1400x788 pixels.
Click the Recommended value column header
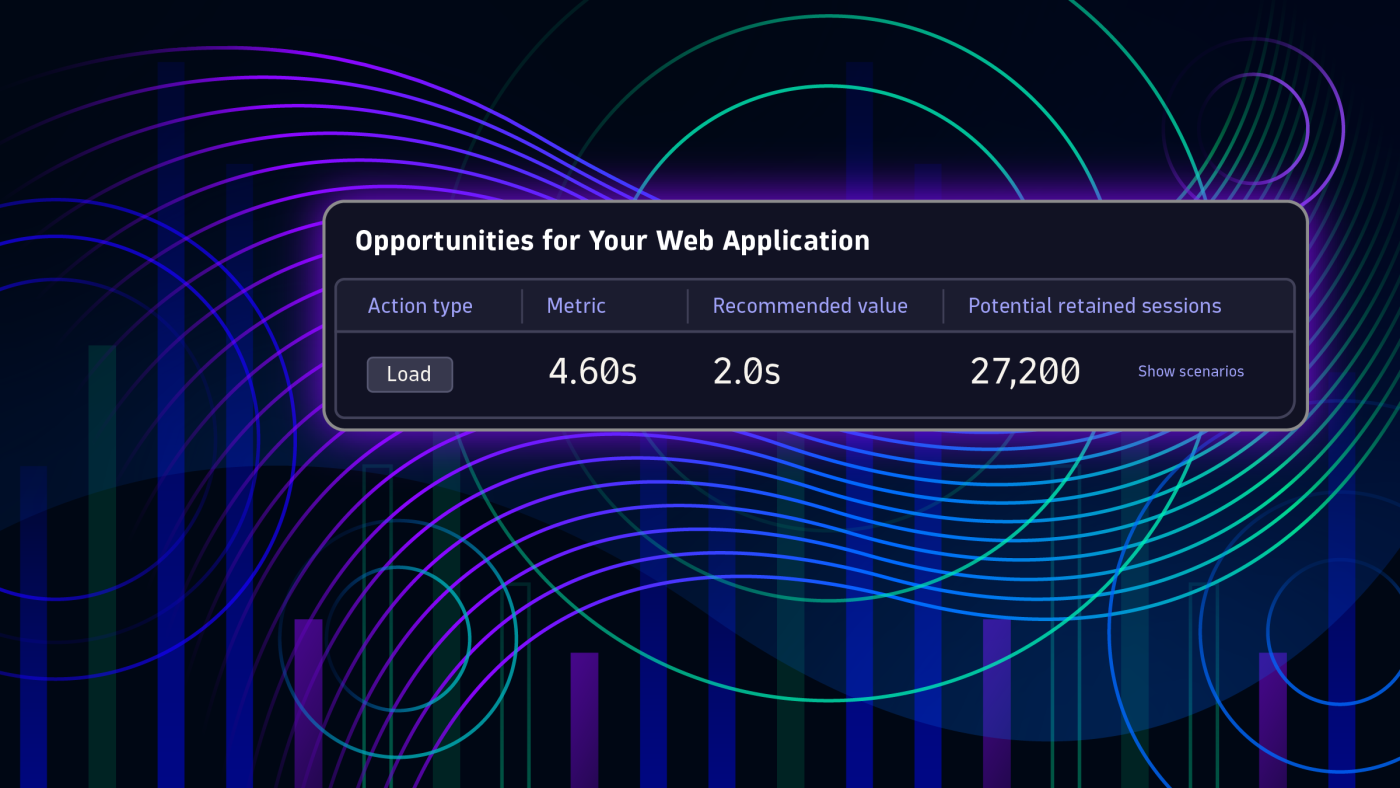810,306
